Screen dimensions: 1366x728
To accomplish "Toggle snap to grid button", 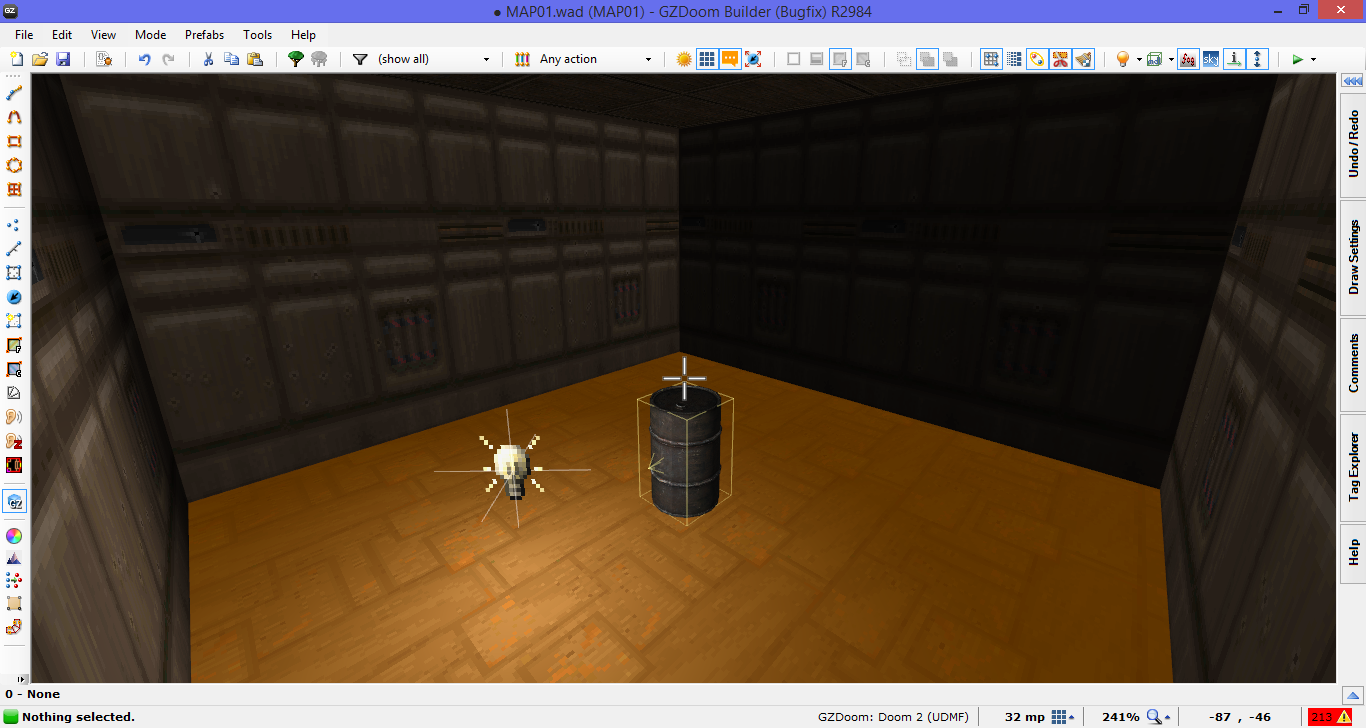I will tap(991, 59).
